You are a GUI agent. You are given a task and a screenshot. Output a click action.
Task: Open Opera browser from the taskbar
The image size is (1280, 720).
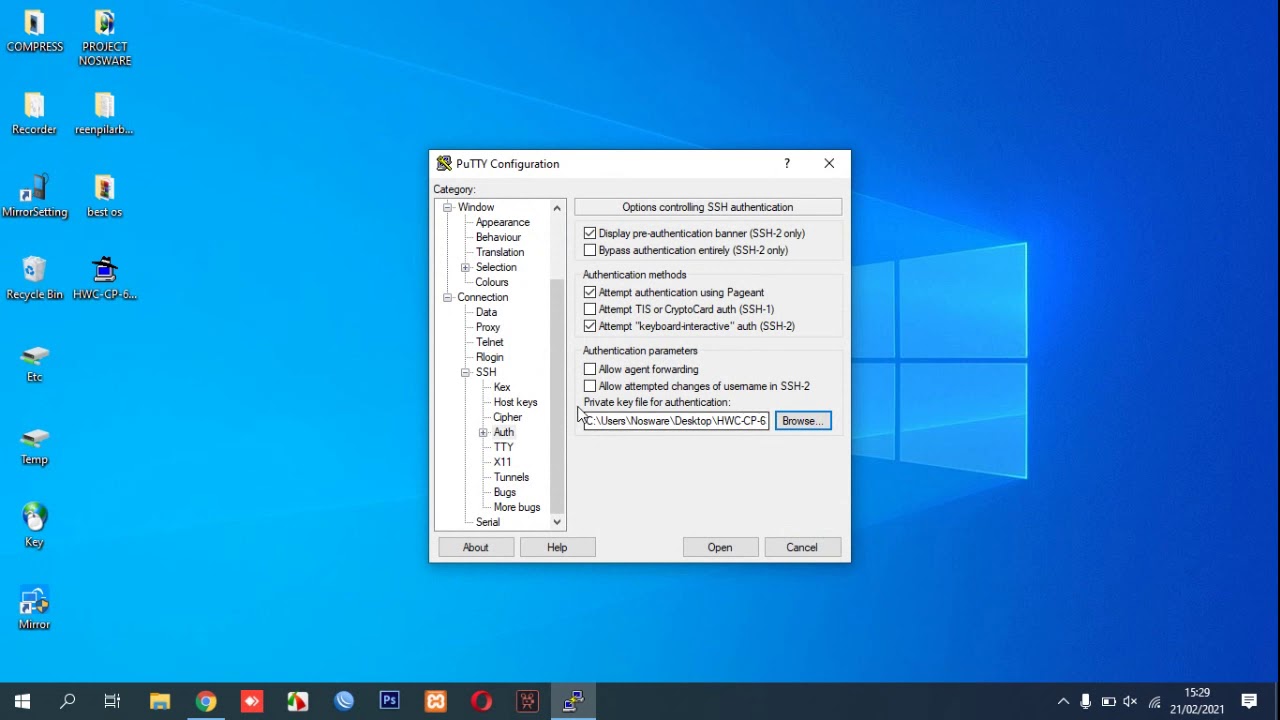[482, 701]
